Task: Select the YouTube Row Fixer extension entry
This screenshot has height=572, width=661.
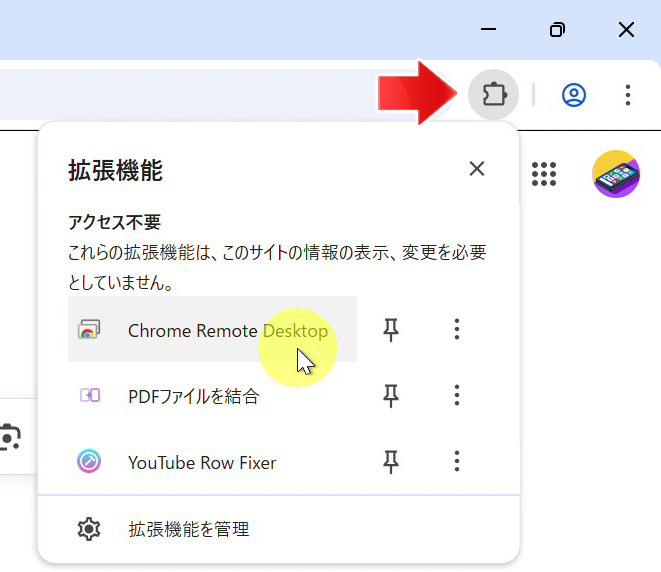Action: point(202,462)
